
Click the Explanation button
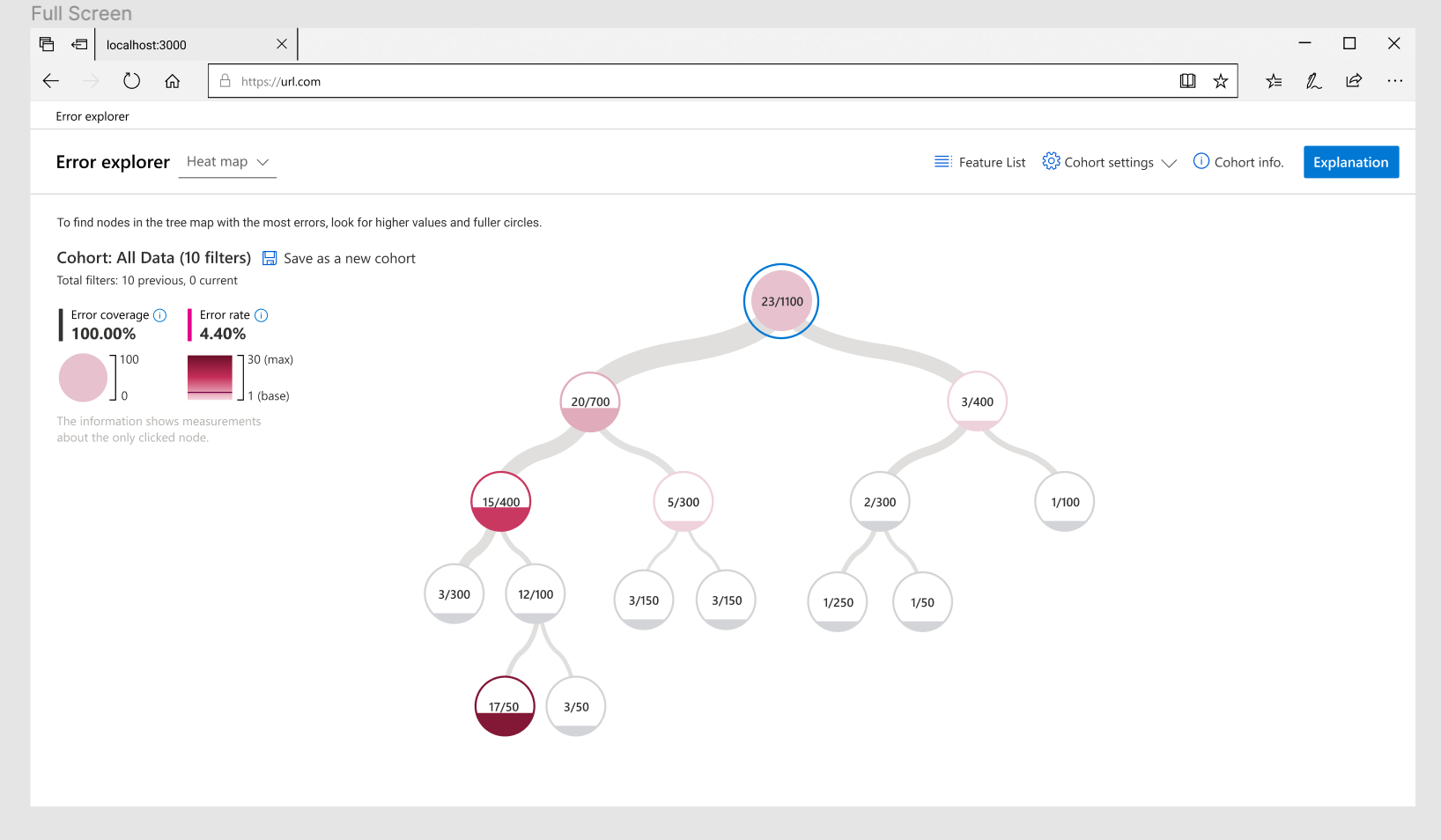tap(1350, 162)
